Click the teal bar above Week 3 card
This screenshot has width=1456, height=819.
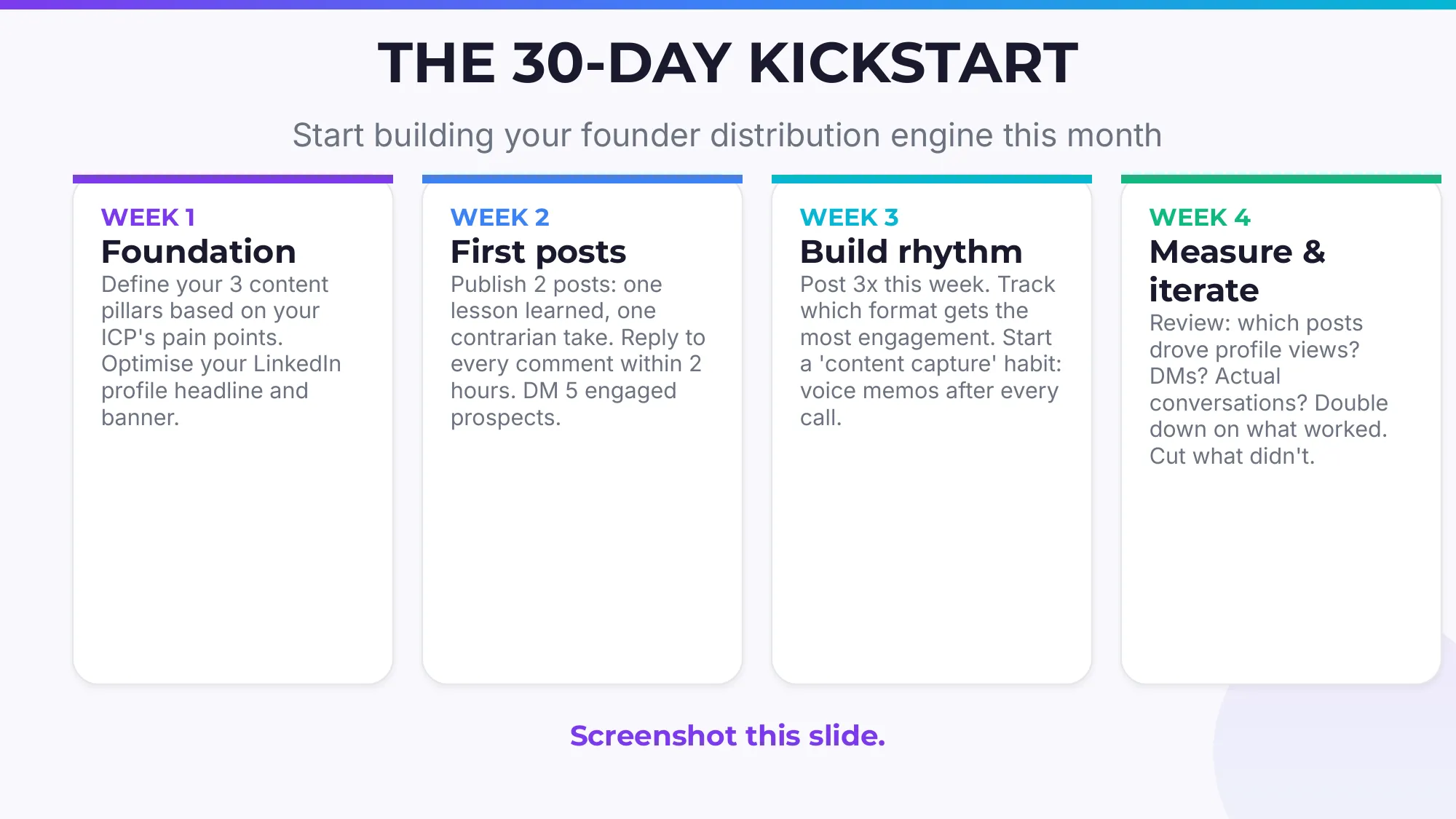click(932, 179)
